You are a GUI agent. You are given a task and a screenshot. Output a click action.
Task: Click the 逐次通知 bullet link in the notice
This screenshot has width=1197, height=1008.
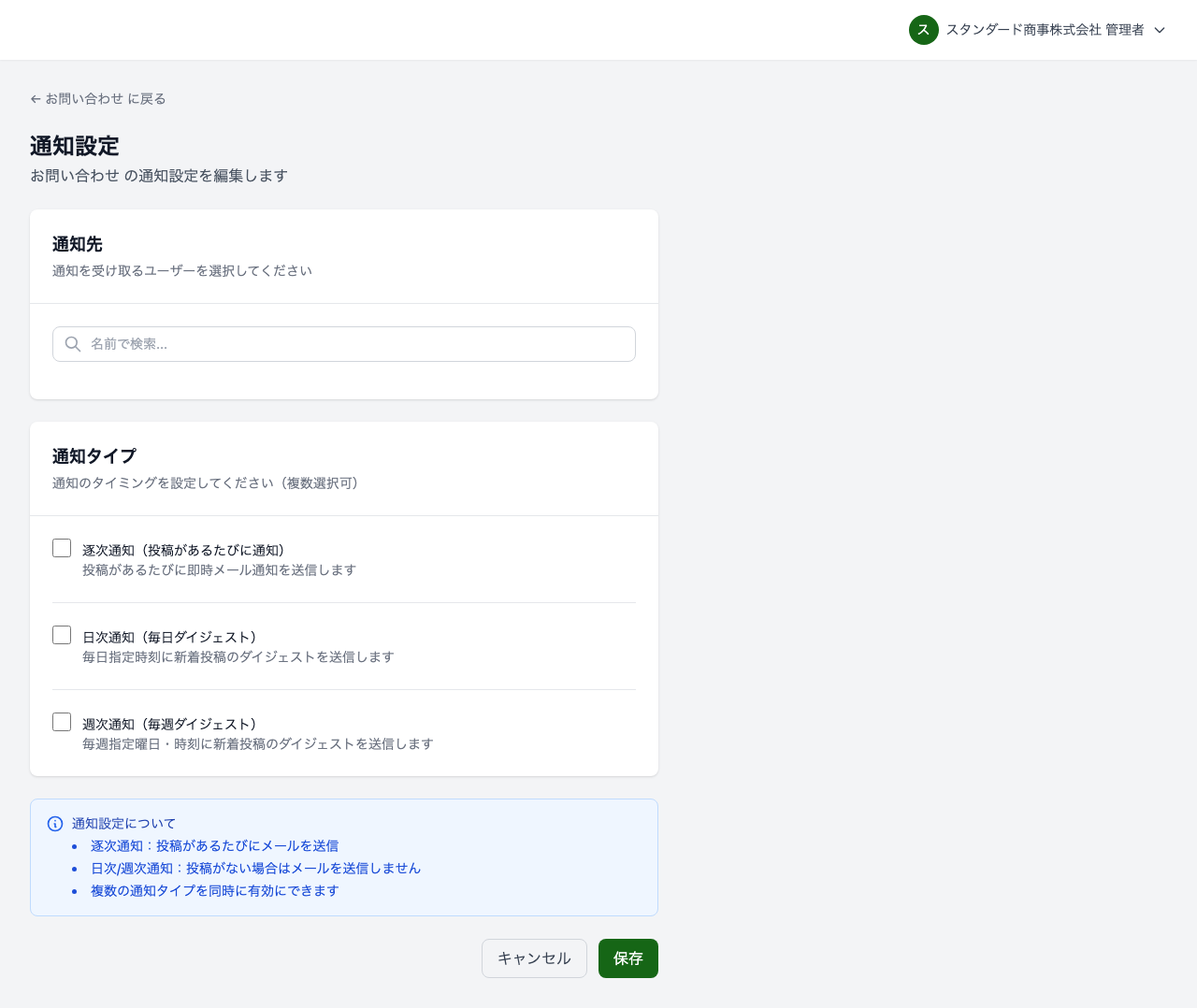click(214, 846)
